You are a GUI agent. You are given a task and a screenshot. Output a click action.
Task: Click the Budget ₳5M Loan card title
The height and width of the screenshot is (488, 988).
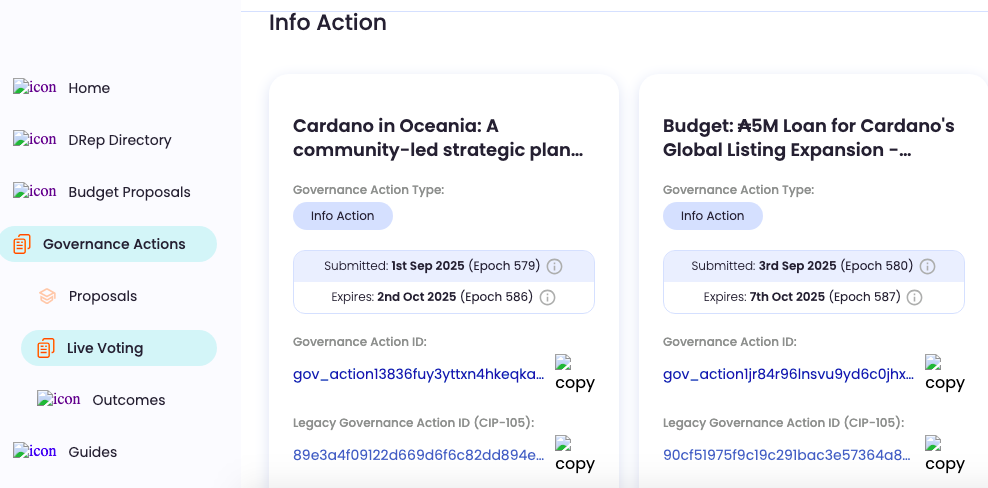[809, 138]
